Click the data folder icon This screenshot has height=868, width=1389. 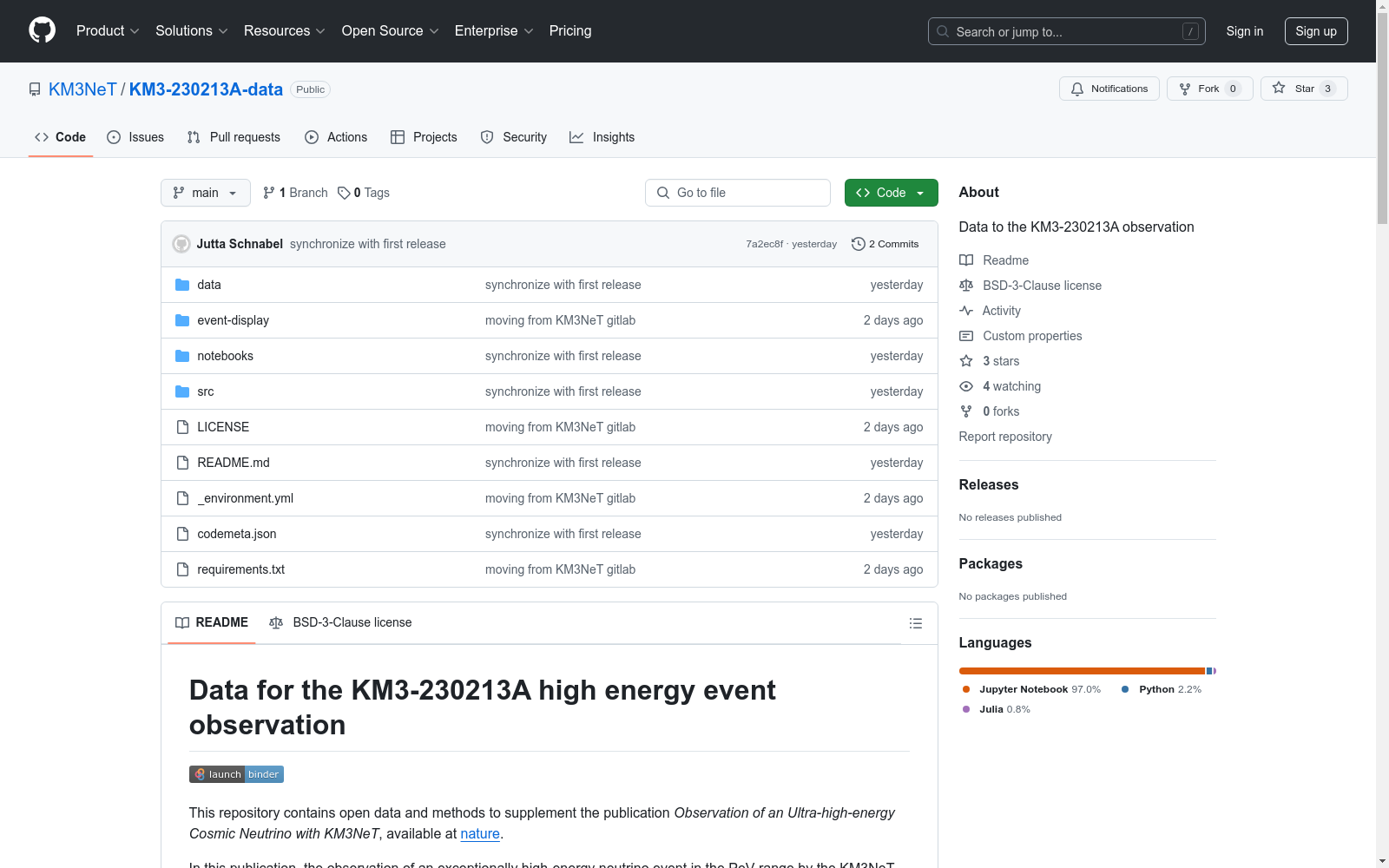coord(182,285)
